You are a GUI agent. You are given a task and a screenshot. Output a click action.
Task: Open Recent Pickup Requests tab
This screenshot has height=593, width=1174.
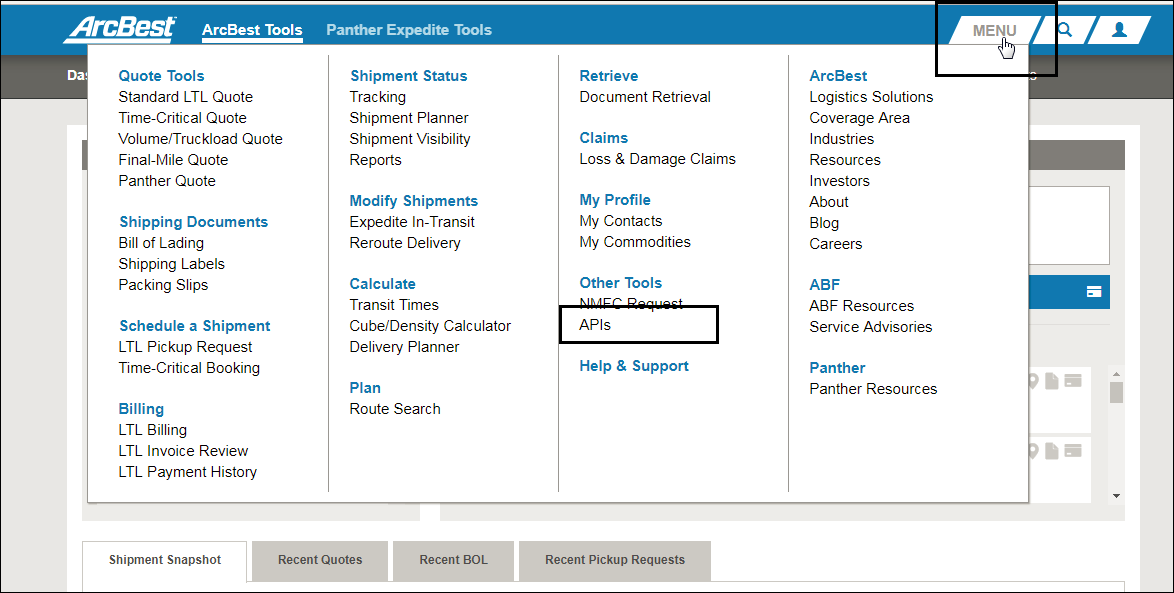point(614,560)
